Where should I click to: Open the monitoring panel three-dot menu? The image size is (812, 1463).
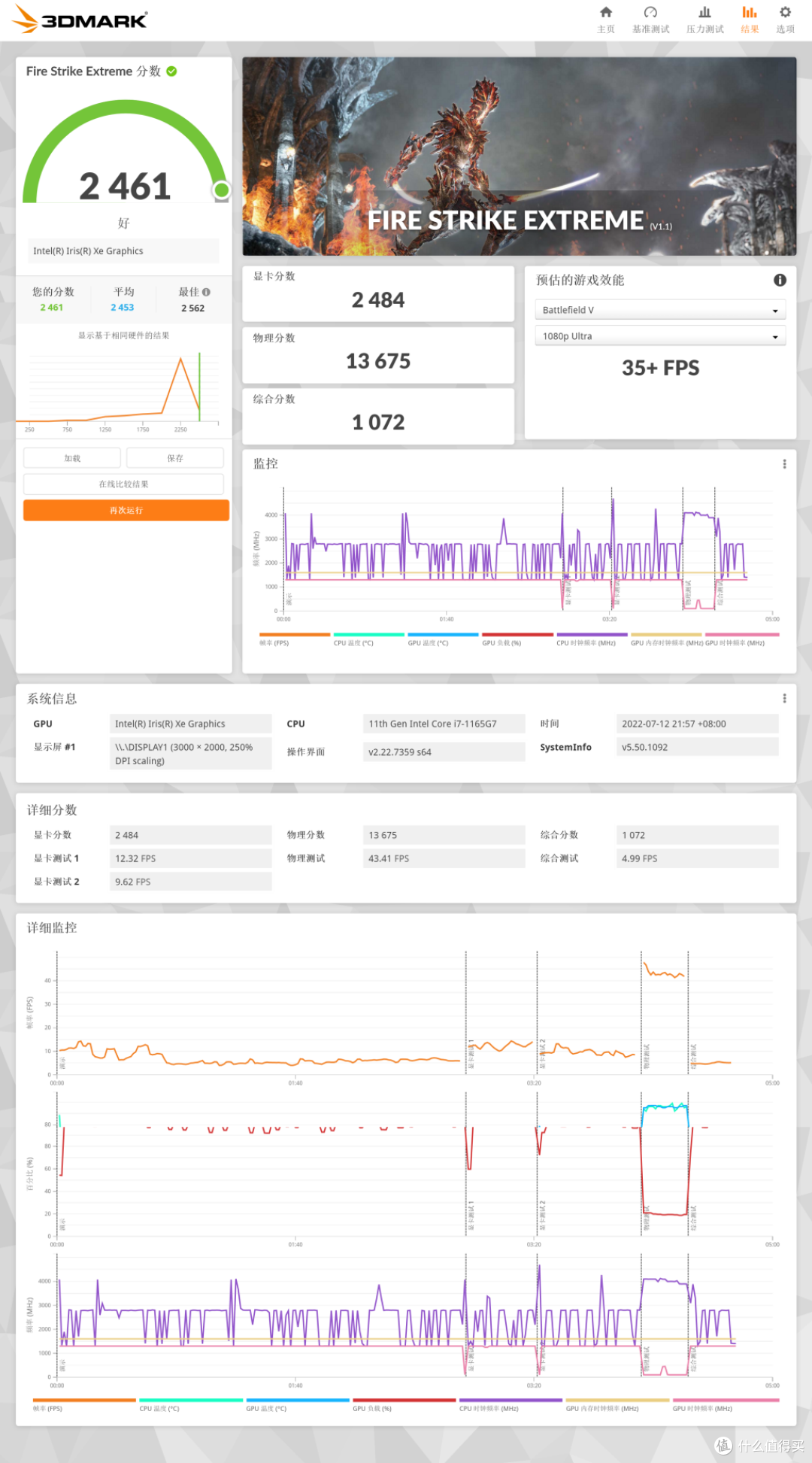coord(784,464)
